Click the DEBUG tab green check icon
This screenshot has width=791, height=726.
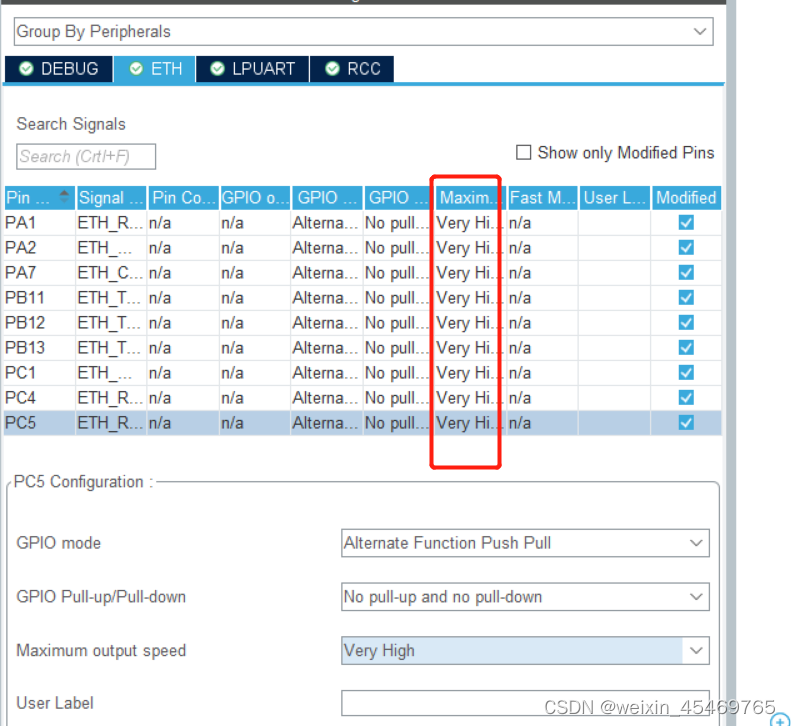[x=26, y=69]
